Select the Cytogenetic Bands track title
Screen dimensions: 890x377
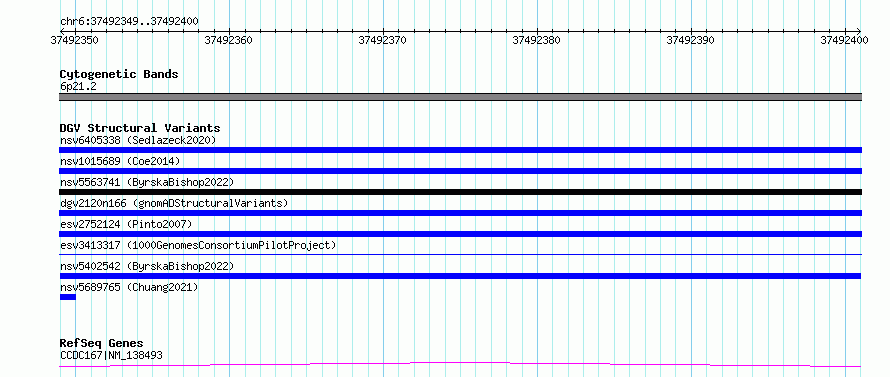coord(119,74)
